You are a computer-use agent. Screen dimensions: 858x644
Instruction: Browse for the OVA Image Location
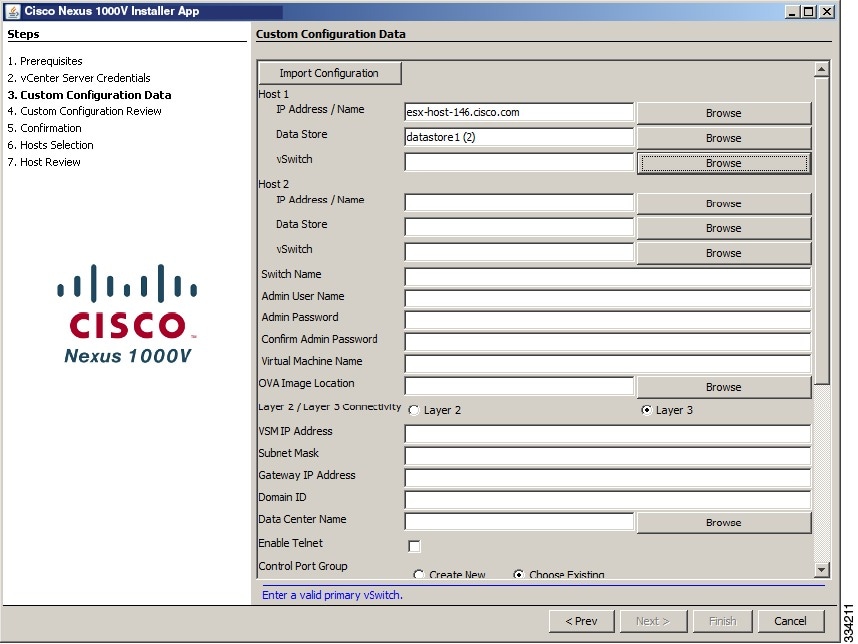pos(723,387)
